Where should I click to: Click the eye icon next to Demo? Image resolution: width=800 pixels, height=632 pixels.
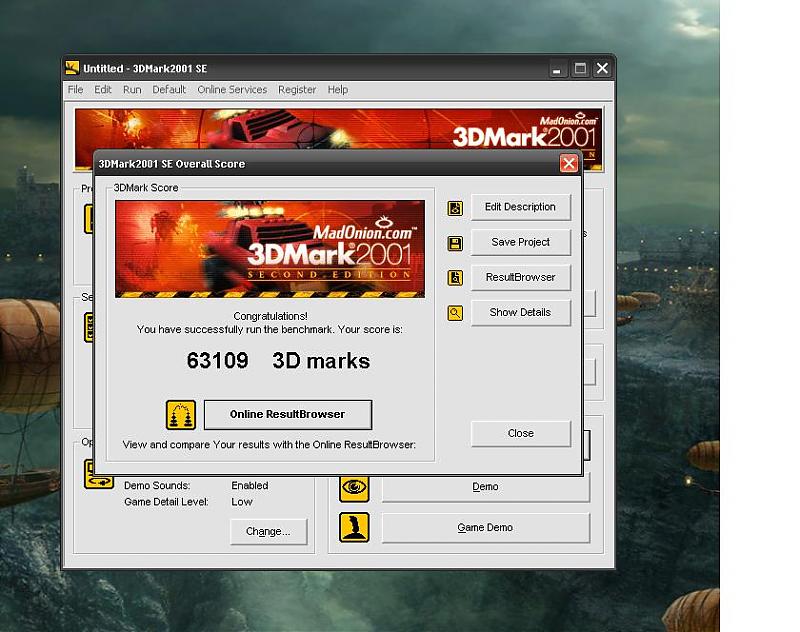coord(354,487)
